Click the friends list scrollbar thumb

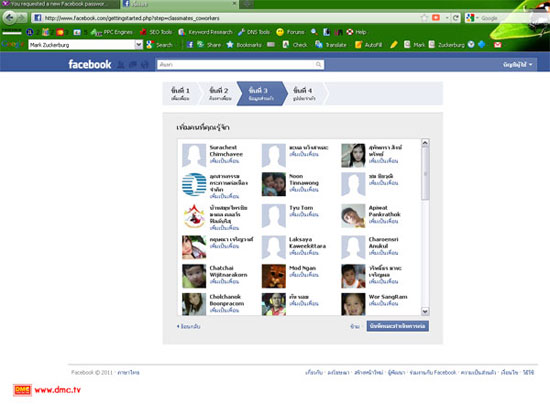click(x=425, y=173)
